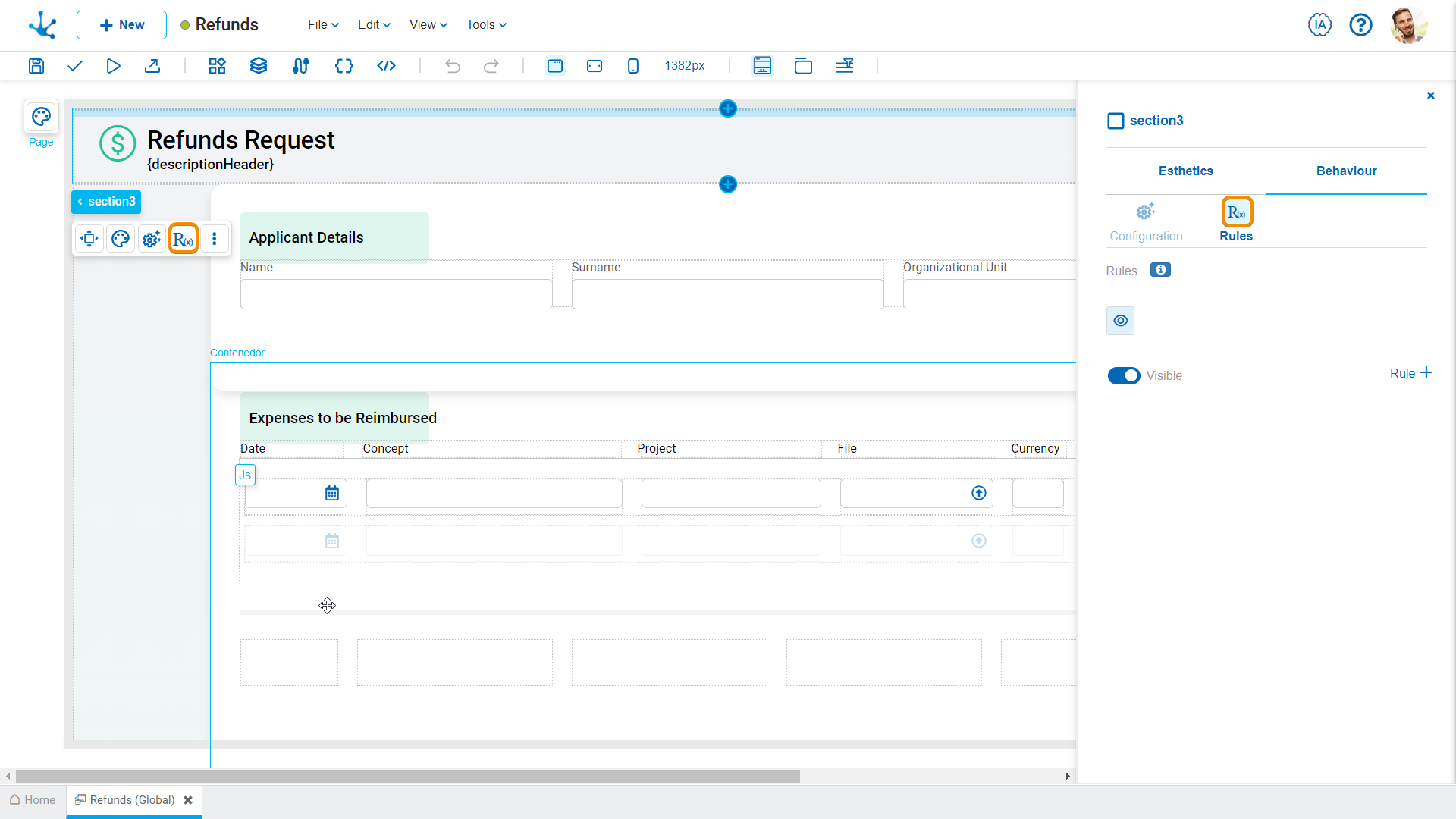Click the eye visibility rule button
Viewport: 1456px width, 819px height.
tap(1120, 321)
